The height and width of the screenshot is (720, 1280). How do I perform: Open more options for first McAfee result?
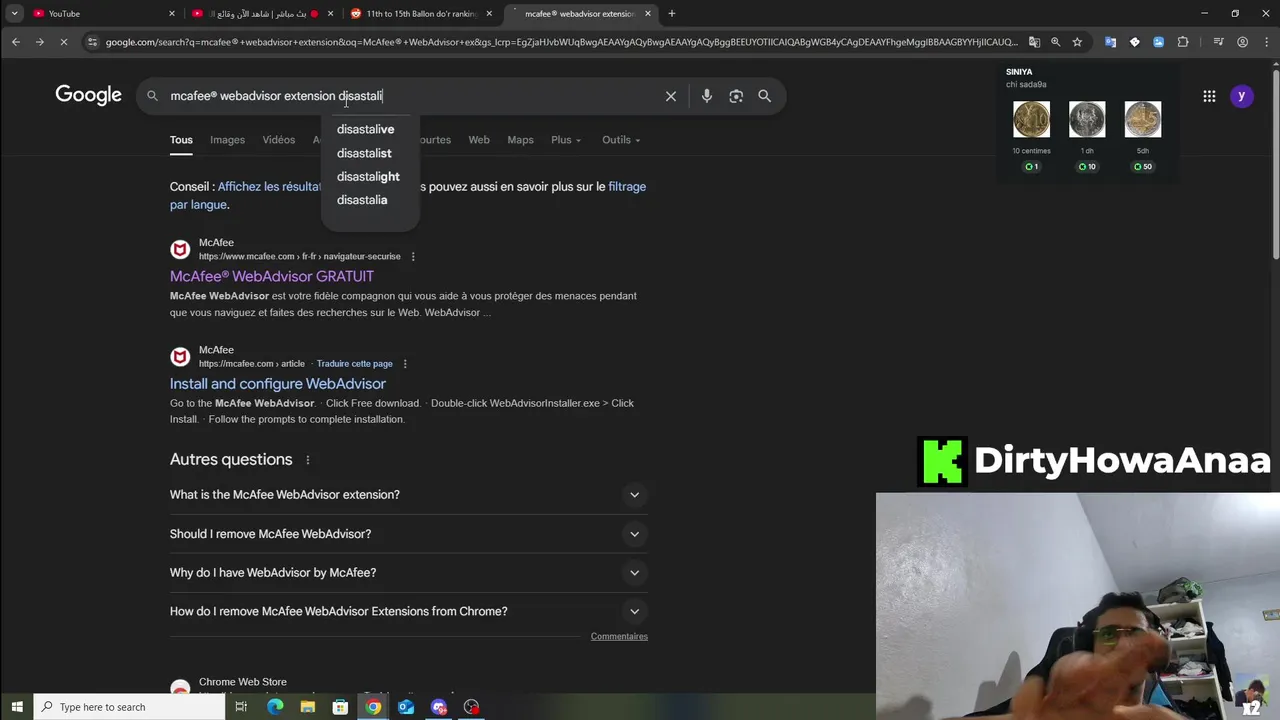point(412,256)
